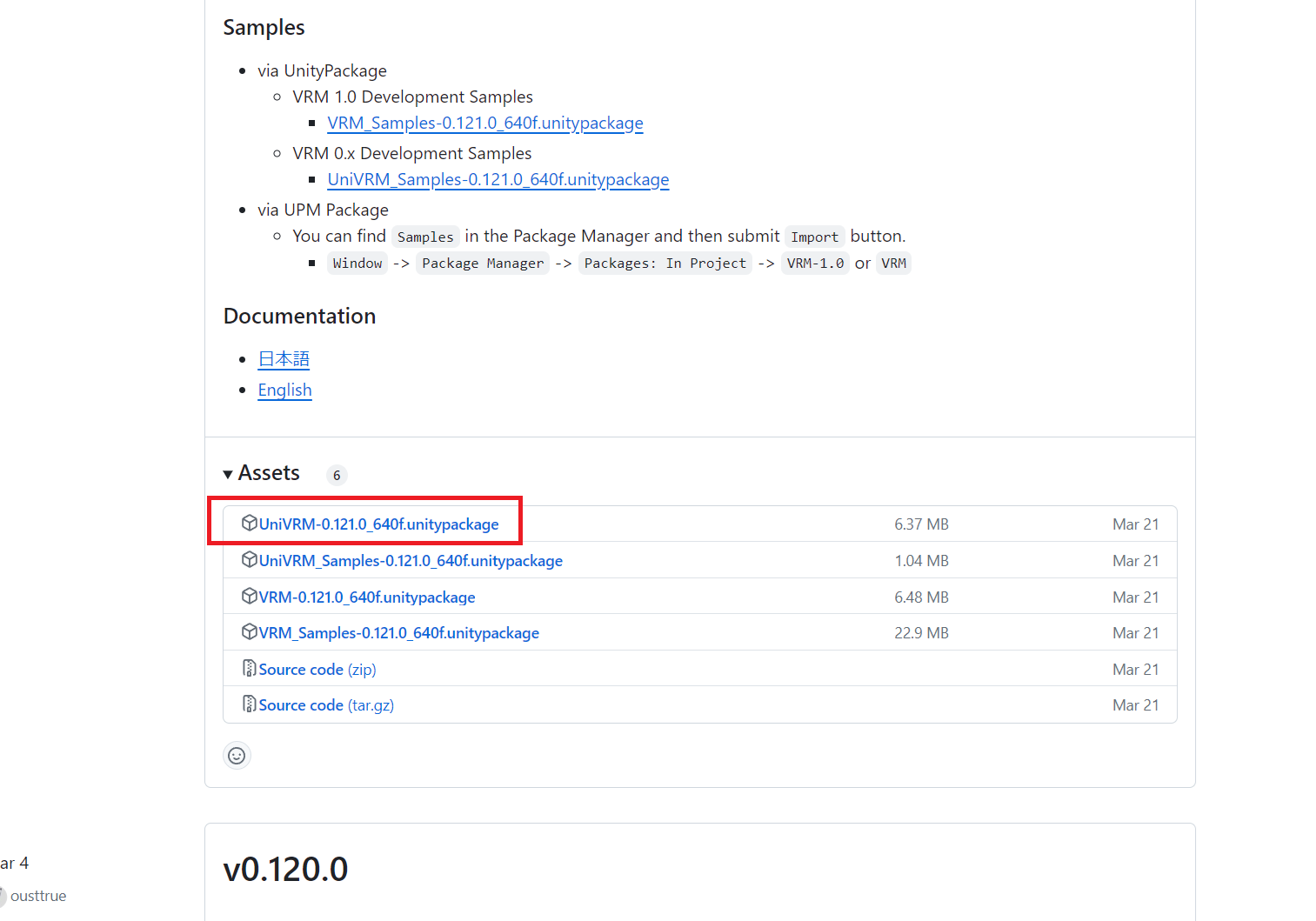1316x921 pixels.
Task: Download VRM-0.121.0_640f.unitypackage from Assets
Action: 367,597
